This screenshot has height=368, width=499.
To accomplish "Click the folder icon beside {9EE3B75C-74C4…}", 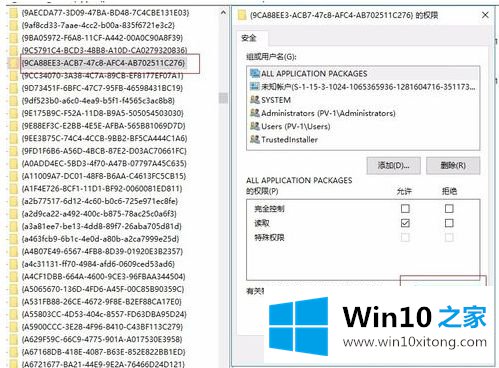I will click(13, 138).
